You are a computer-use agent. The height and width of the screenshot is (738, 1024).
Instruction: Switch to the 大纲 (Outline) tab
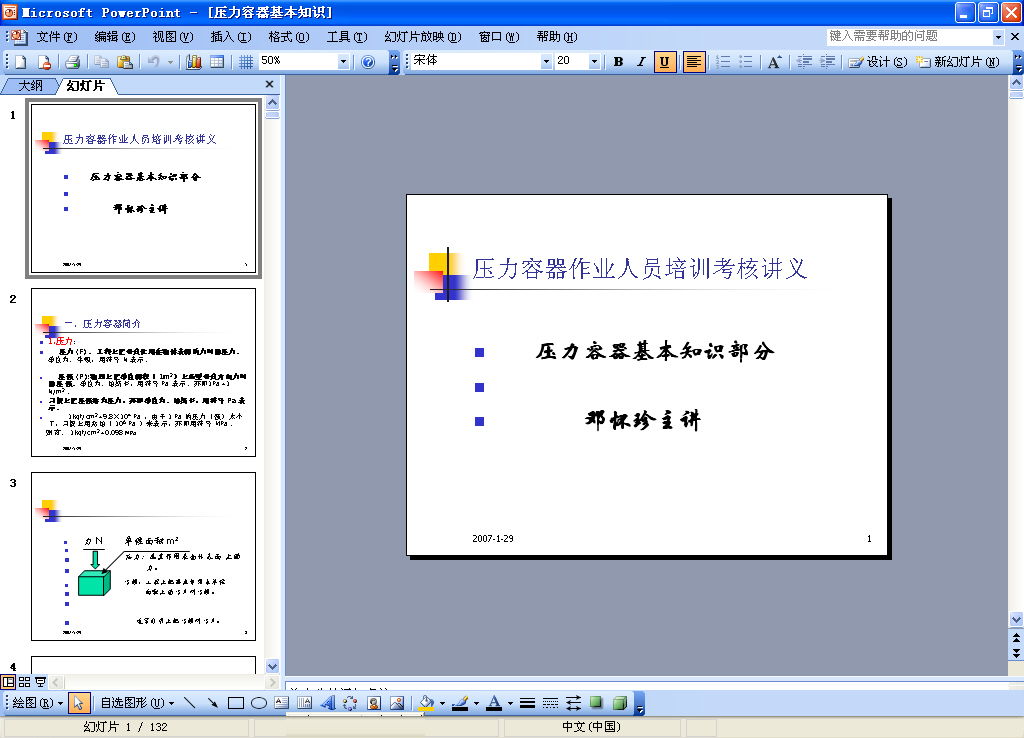[x=31, y=86]
